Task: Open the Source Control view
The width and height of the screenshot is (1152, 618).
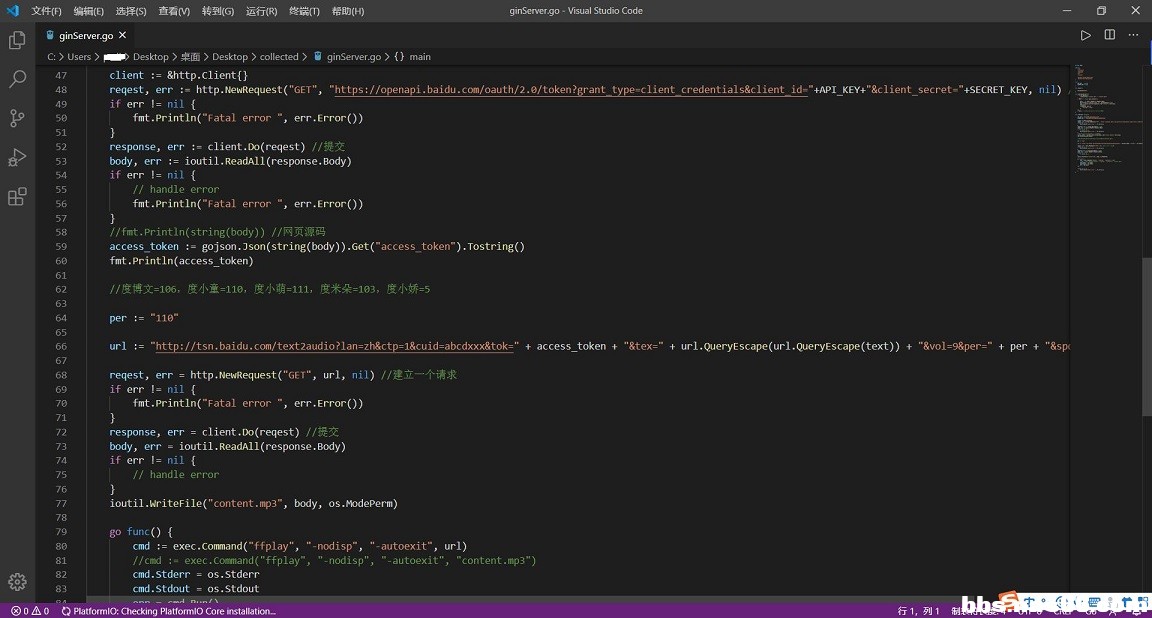Action: click(17, 118)
